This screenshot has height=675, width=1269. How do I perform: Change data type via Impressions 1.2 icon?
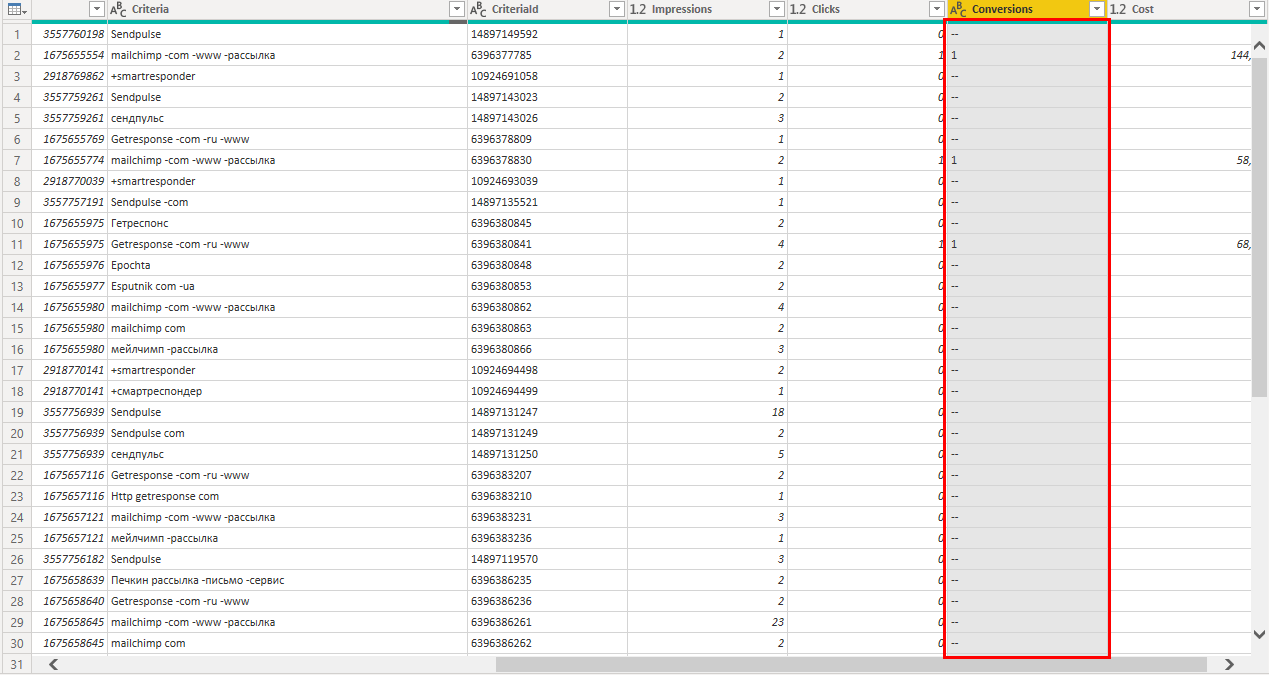click(638, 9)
